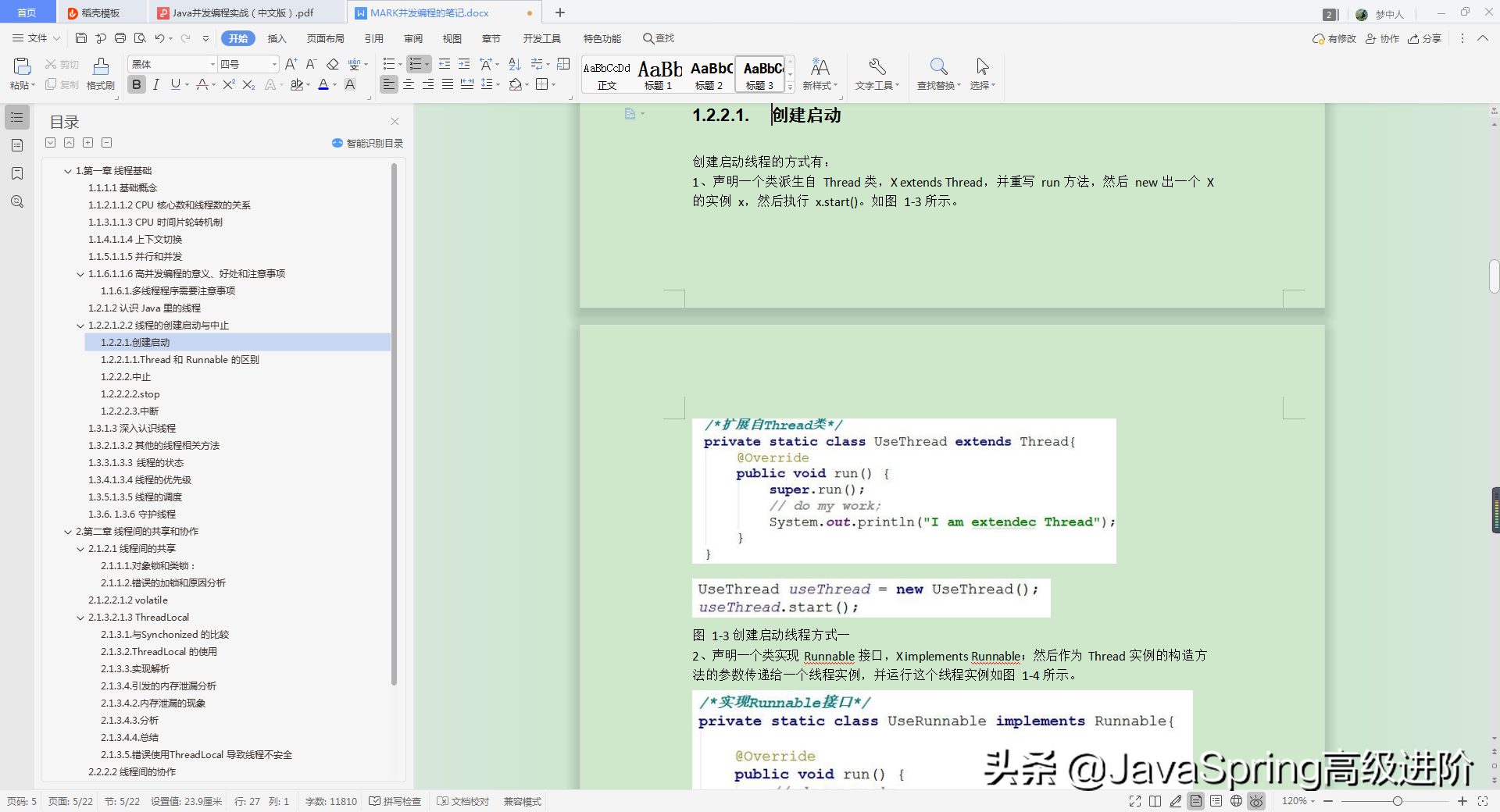Screen dimensions: 1500x812
Task: Increase font size with A+ icon
Action: (291, 64)
